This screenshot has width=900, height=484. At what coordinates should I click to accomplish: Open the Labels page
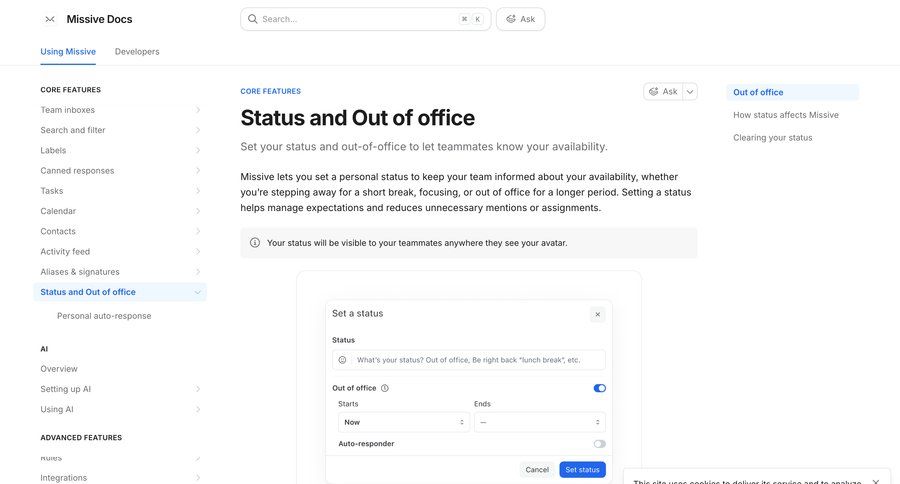pyautogui.click(x=53, y=150)
